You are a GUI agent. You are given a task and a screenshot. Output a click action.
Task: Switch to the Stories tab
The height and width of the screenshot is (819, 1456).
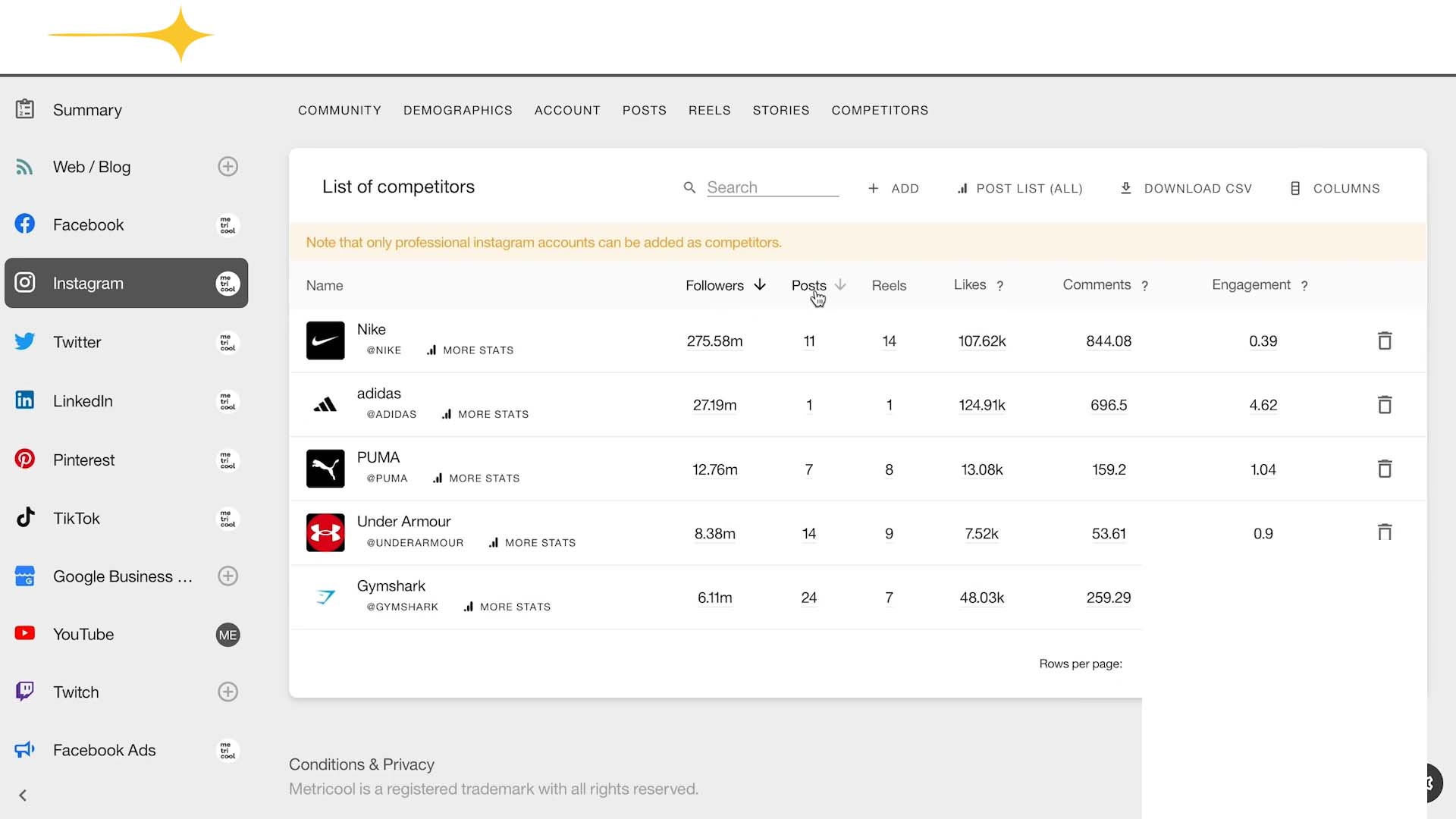point(781,110)
